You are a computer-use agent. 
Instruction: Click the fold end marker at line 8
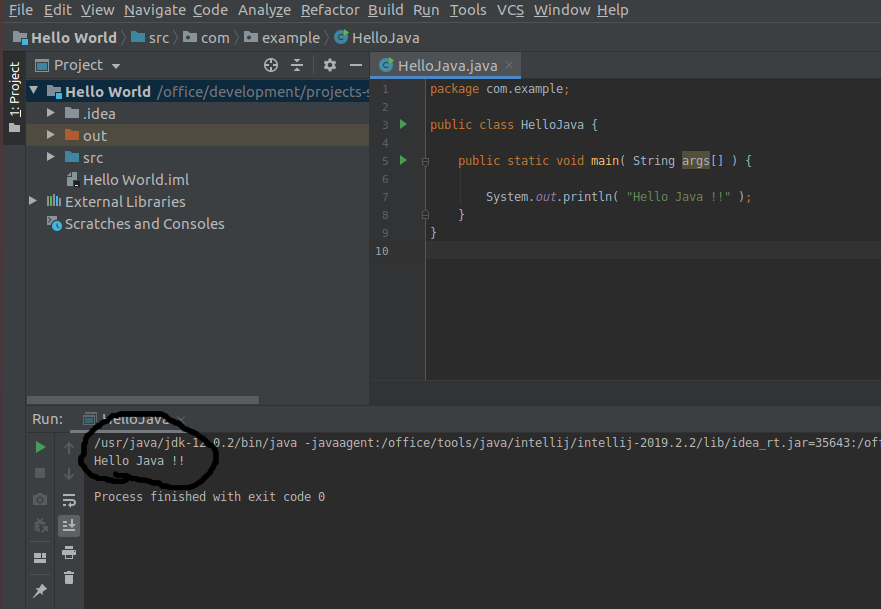click(425, 215)
